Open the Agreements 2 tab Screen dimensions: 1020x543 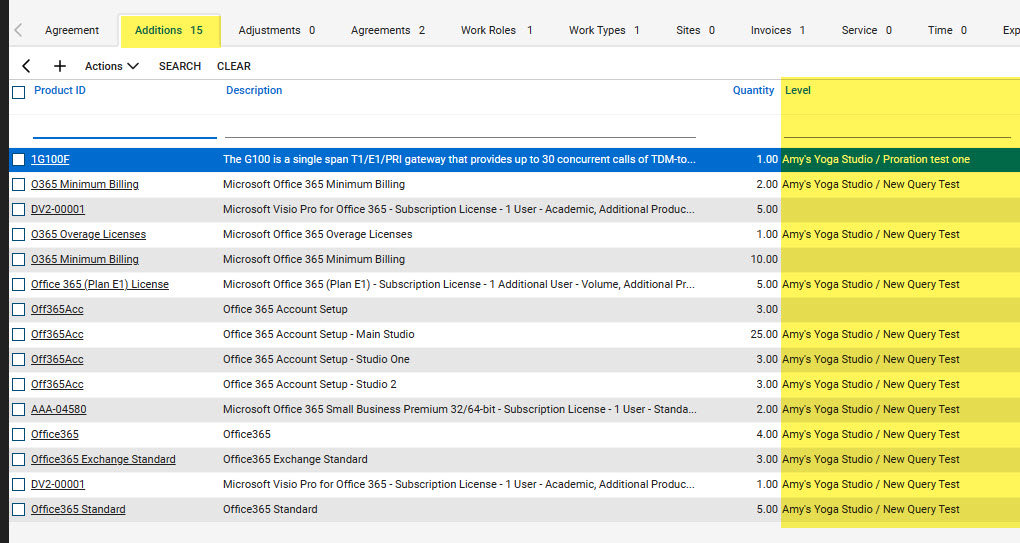(x=388, y=30)
